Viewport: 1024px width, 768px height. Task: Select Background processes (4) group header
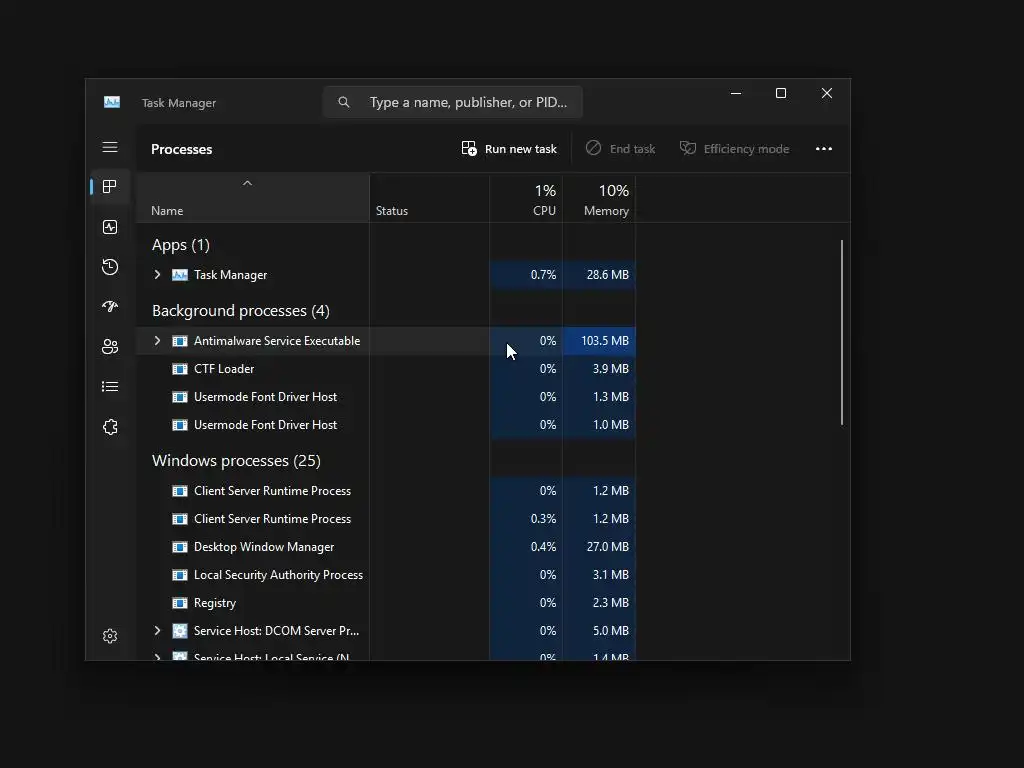[x=241, y=311]
